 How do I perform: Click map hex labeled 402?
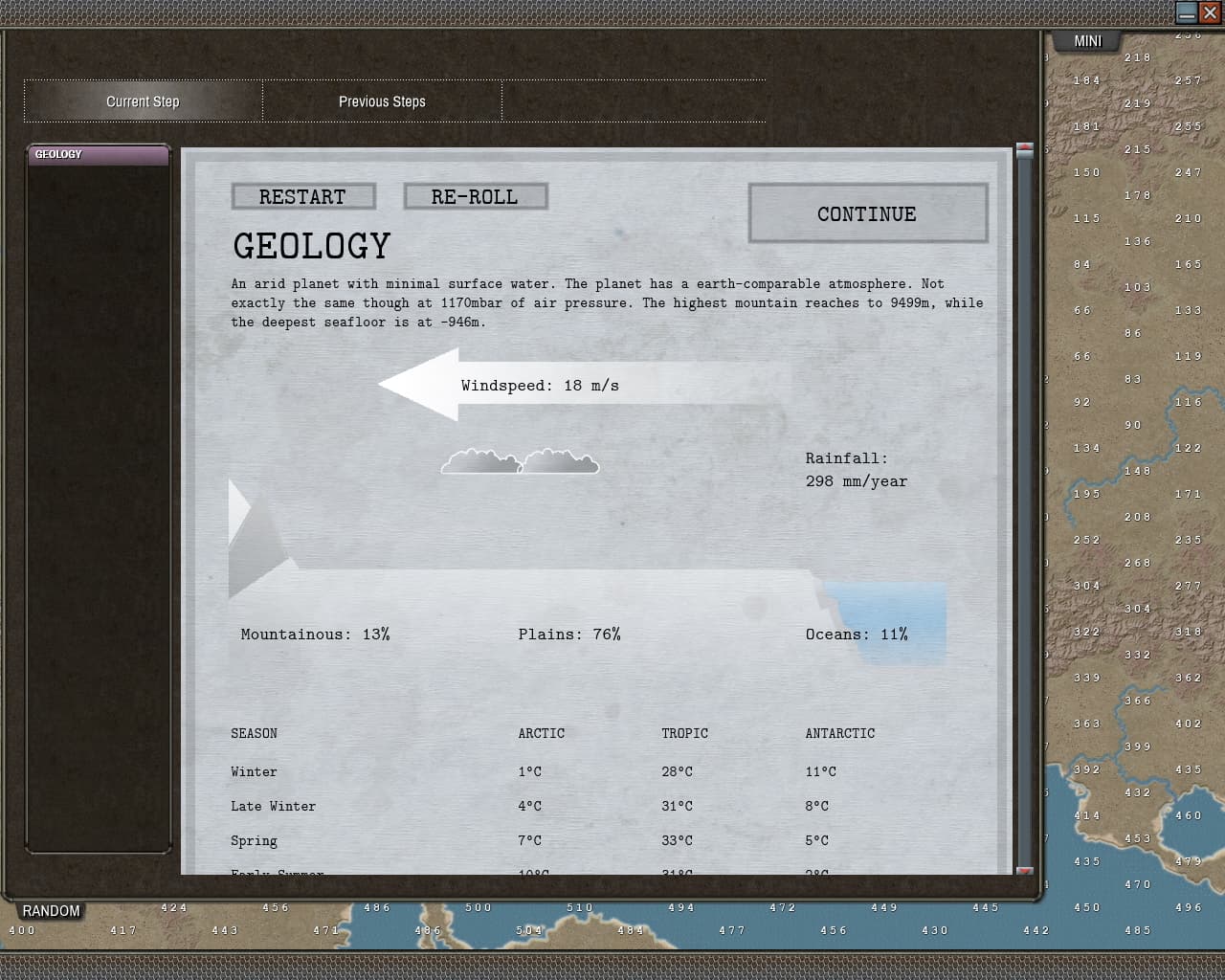coord(1189,724)
